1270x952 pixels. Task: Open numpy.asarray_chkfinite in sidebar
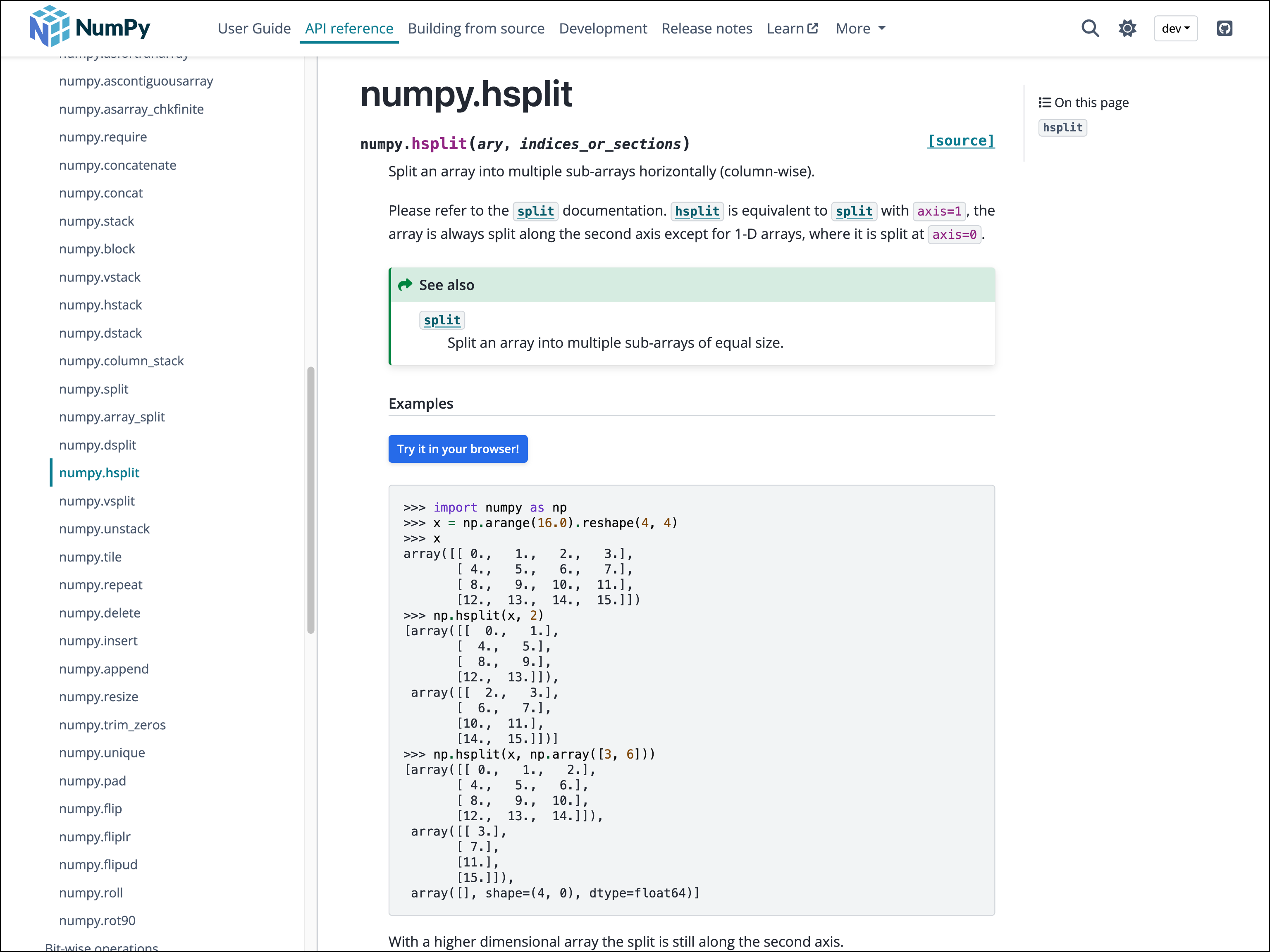[x=131, y=109]
